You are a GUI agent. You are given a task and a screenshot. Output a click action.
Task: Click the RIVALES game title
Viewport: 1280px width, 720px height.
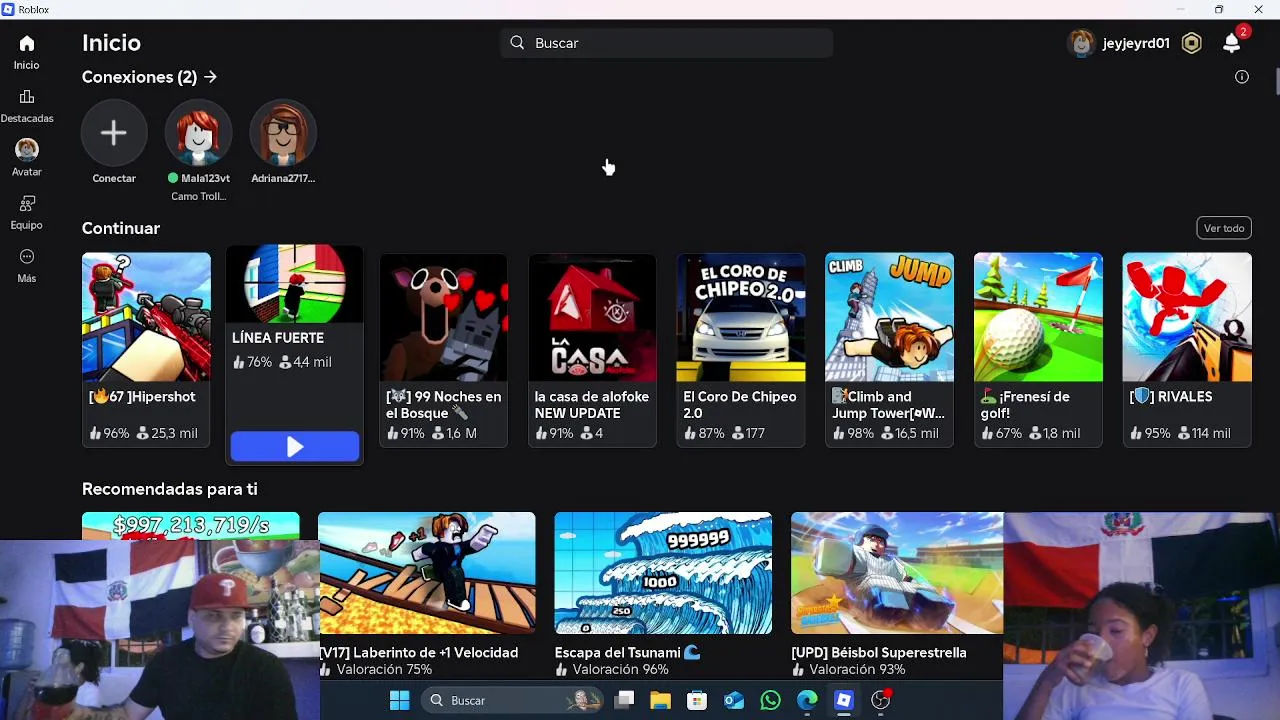click(x=1171, y=397)
